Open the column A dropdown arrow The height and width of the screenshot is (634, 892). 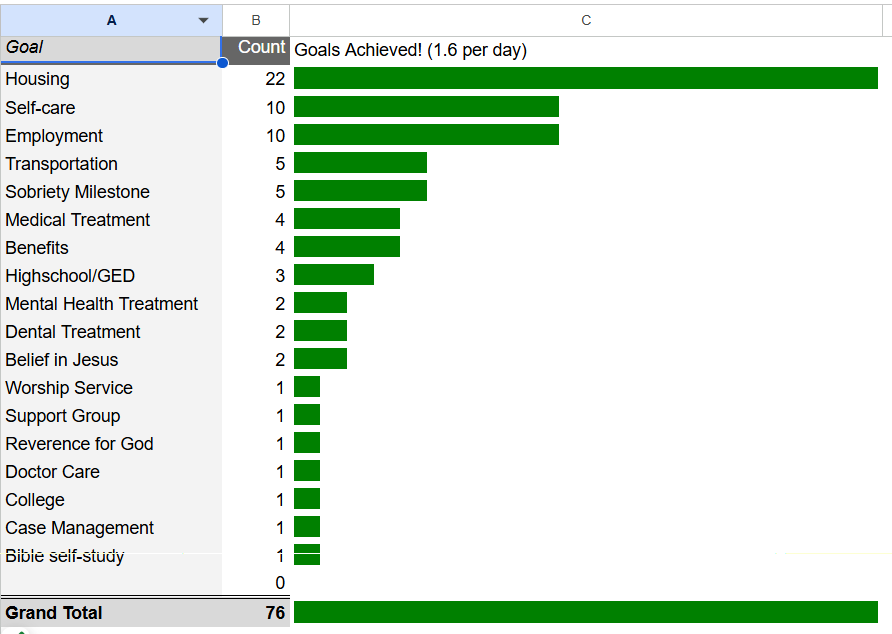(x=203, y=20)
